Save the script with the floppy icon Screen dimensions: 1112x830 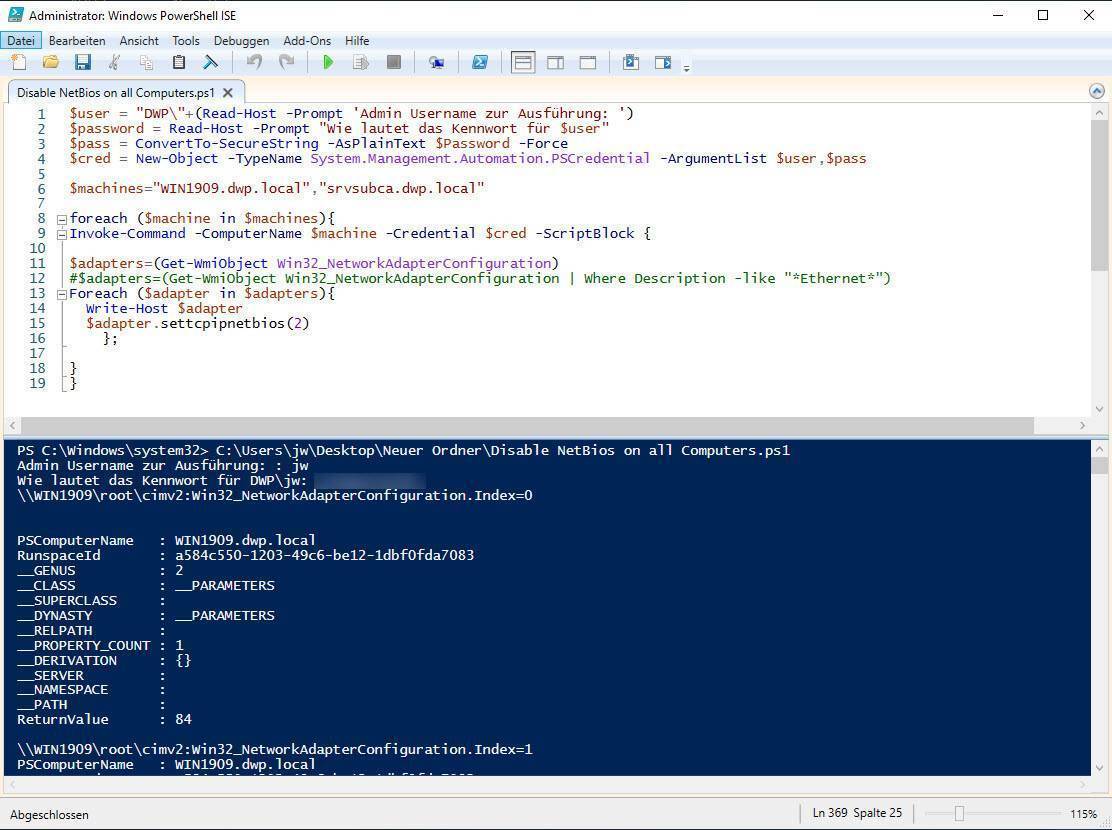82,63
